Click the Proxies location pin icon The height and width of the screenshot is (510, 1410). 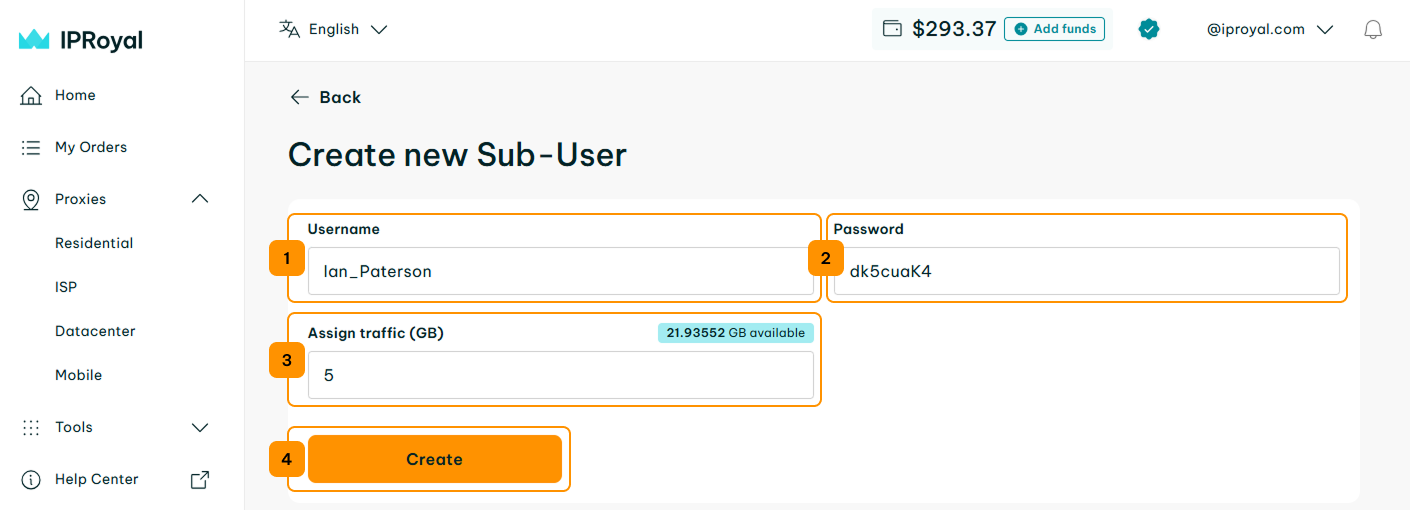(31, 199)
